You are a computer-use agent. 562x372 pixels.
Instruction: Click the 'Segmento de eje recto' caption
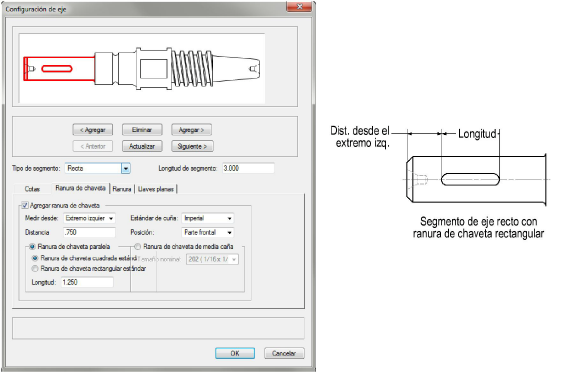click(478, 227)
